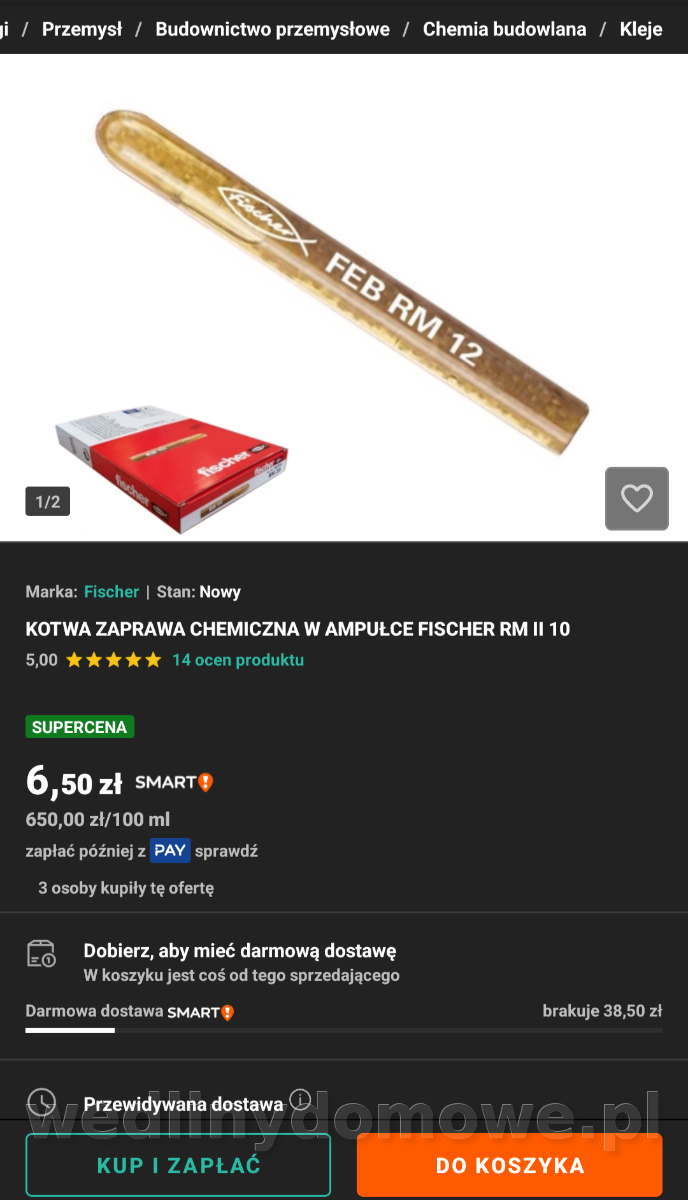Image resolution: width=688 pixels, height=1200 pixels.
Task: View the 14 ocen produktu reviews
Action: point(238,660)
